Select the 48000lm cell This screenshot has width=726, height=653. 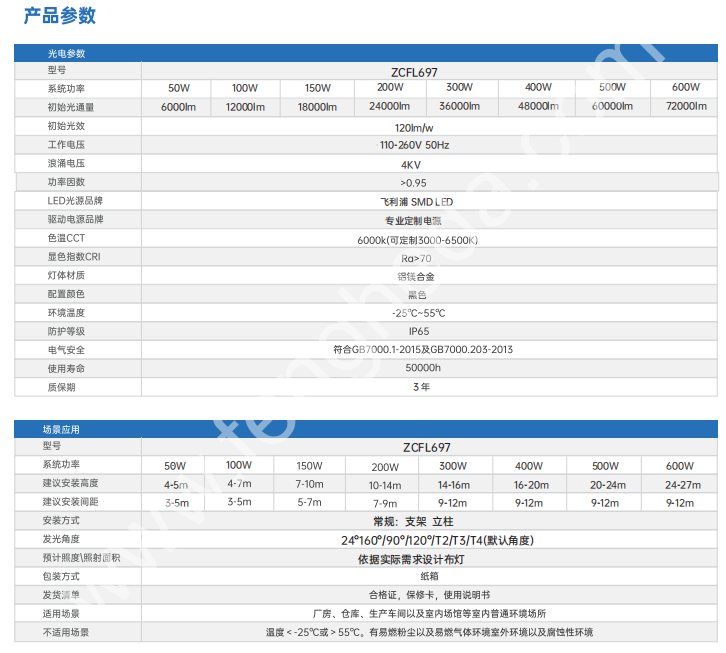[538, 107]
